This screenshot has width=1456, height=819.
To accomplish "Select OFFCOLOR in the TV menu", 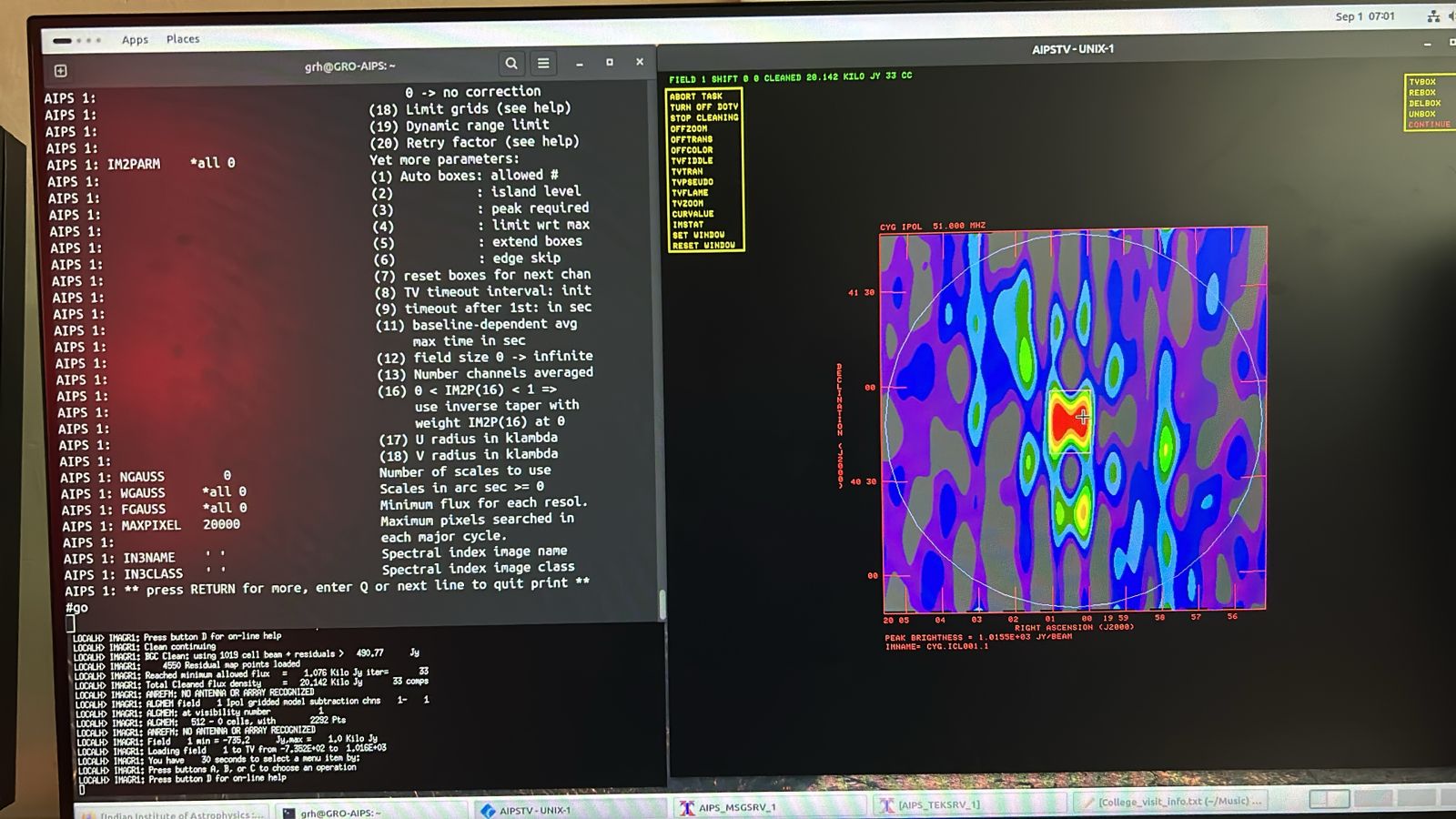I will [x=692, y=150].
